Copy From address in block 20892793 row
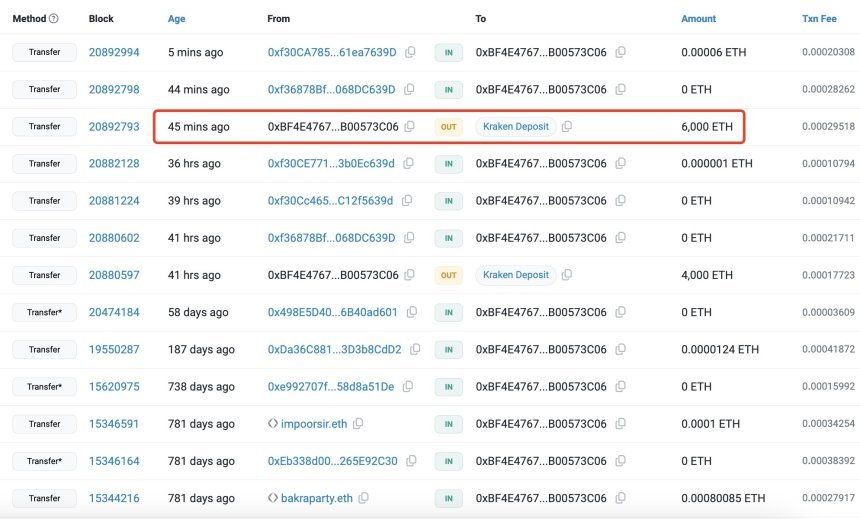This screenshot has height=519, width=860. (x=410, y=126)
